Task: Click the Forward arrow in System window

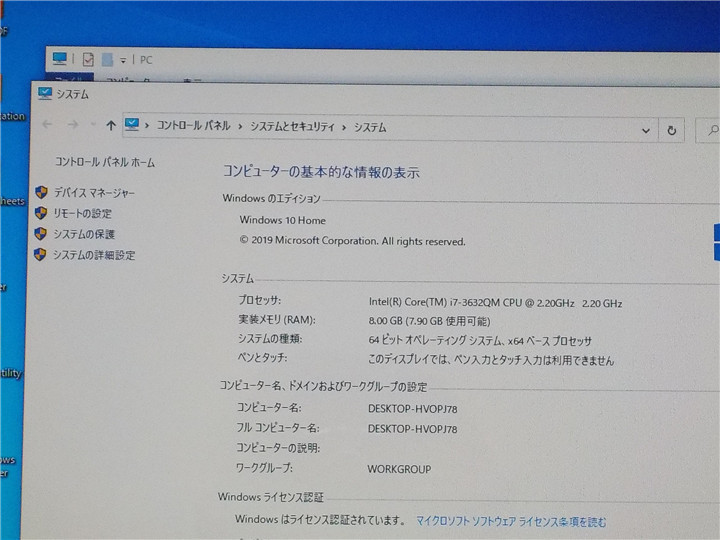Action: (x=73, y=124)
